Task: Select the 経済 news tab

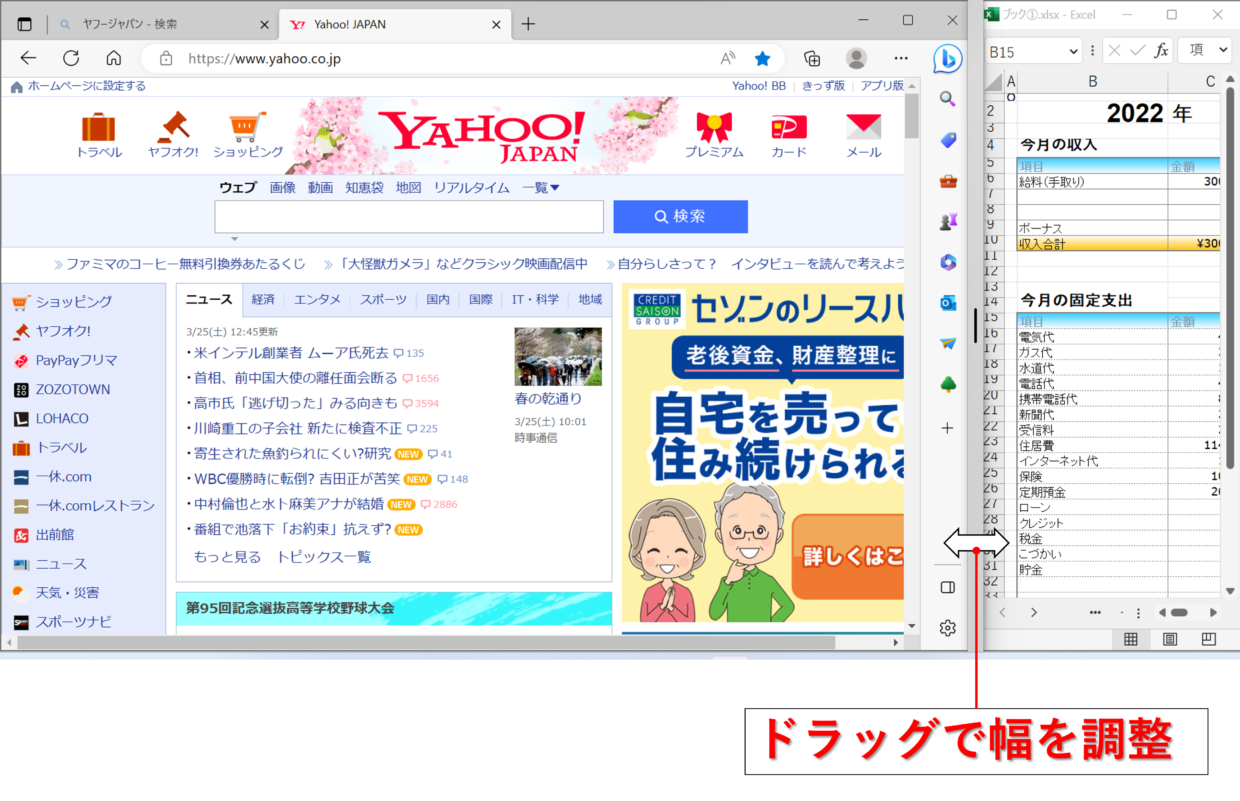Action: (263, 300)
